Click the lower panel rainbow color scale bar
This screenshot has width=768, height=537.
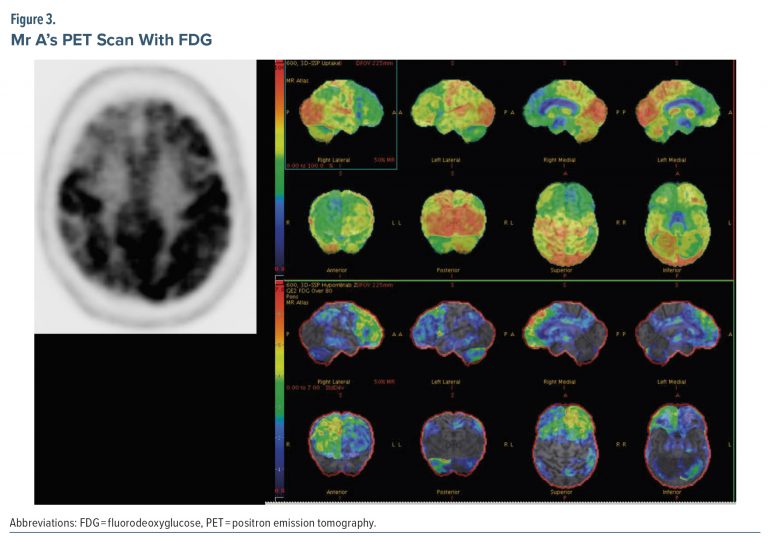[x=278, y=390]
